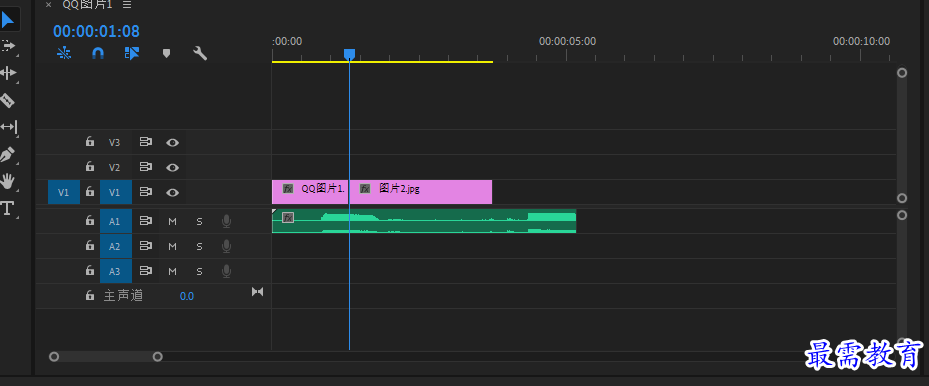
Task: Hide track V3 output eye
Action: coord(172,142)
